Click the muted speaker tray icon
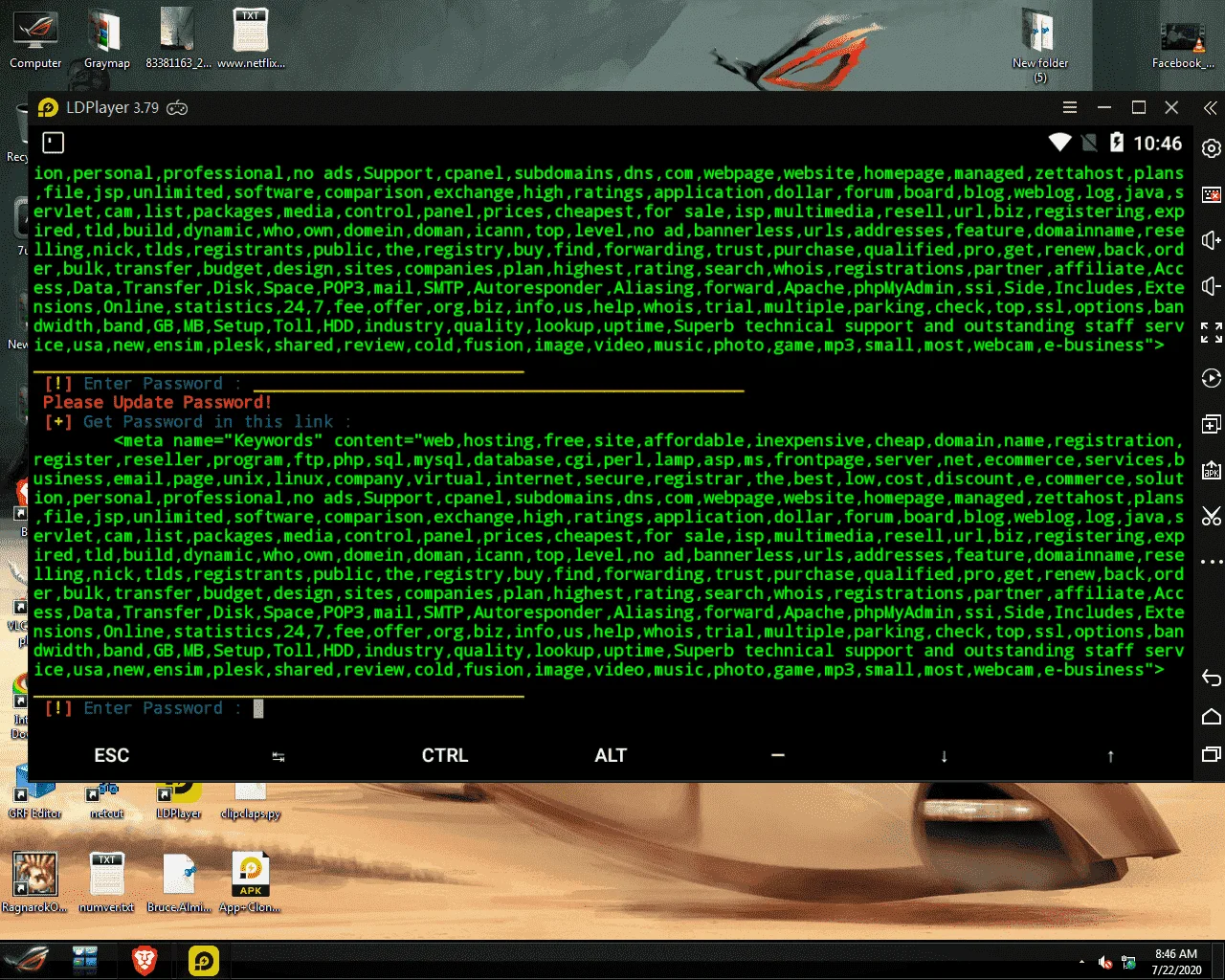 (x=1105, y=962)
